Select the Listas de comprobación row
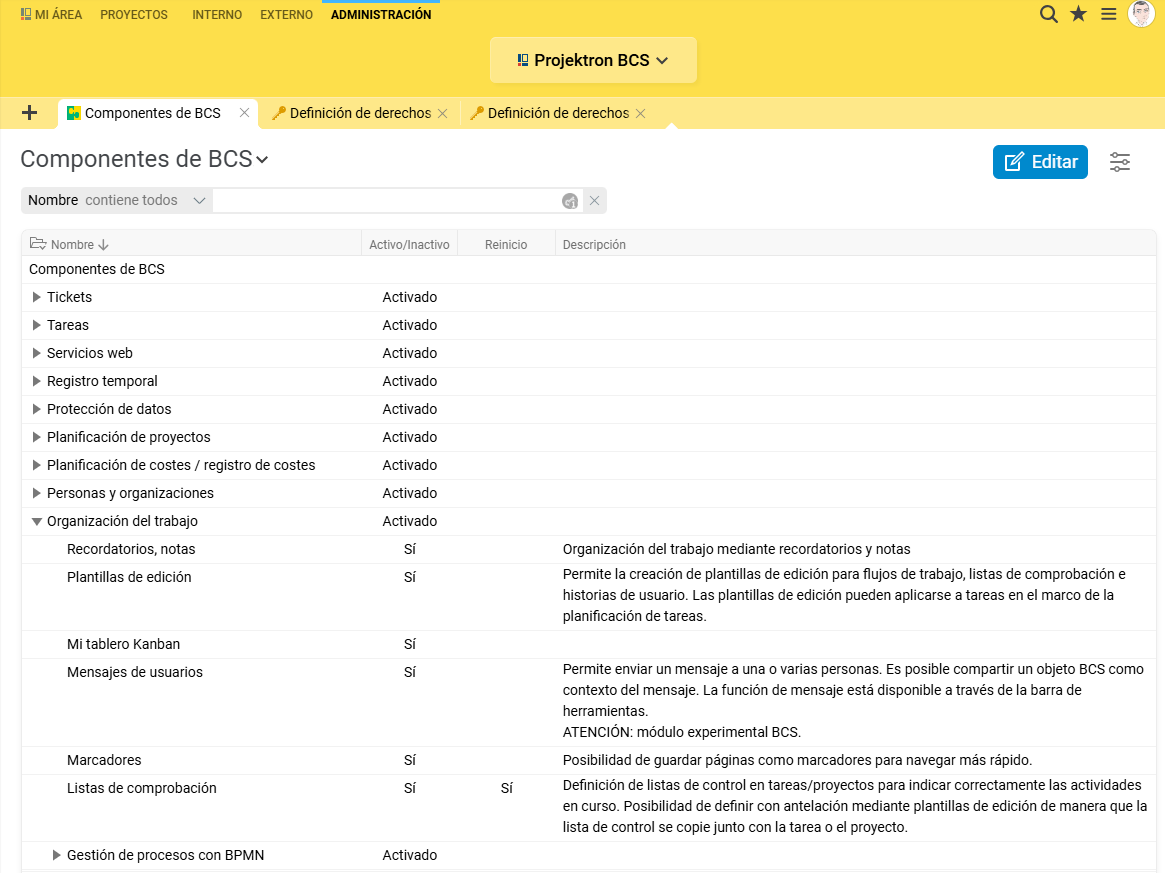 tap(588, 808)
